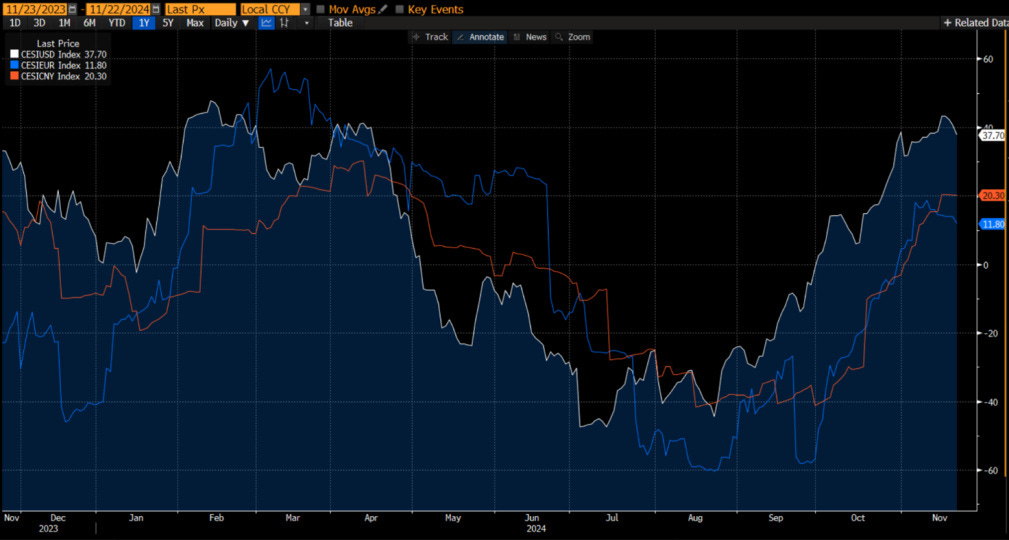Activate the Annotate tool
The height and width of the screenshot is (540, 1009).
click(480, 37)
